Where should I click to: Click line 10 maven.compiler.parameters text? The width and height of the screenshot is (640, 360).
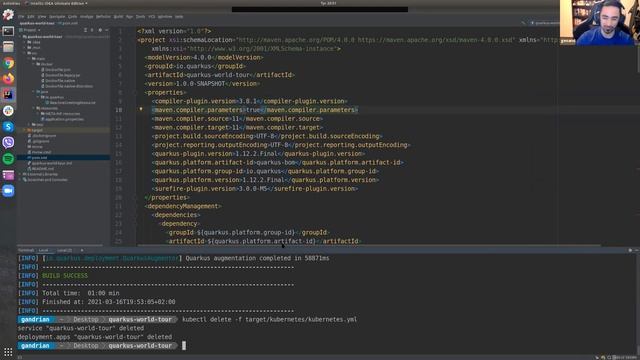point(255,110)
